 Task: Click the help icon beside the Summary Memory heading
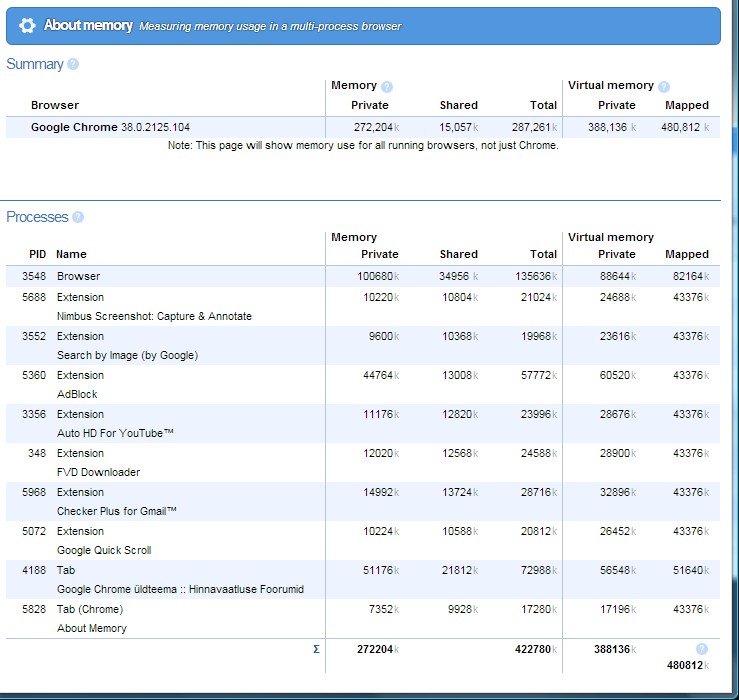tap(386, 86)
